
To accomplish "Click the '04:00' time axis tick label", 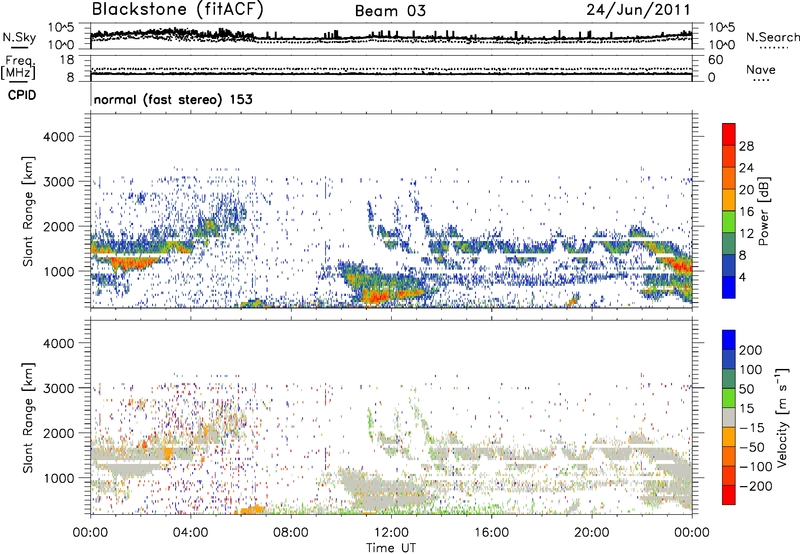I will [x=191, y=533].
